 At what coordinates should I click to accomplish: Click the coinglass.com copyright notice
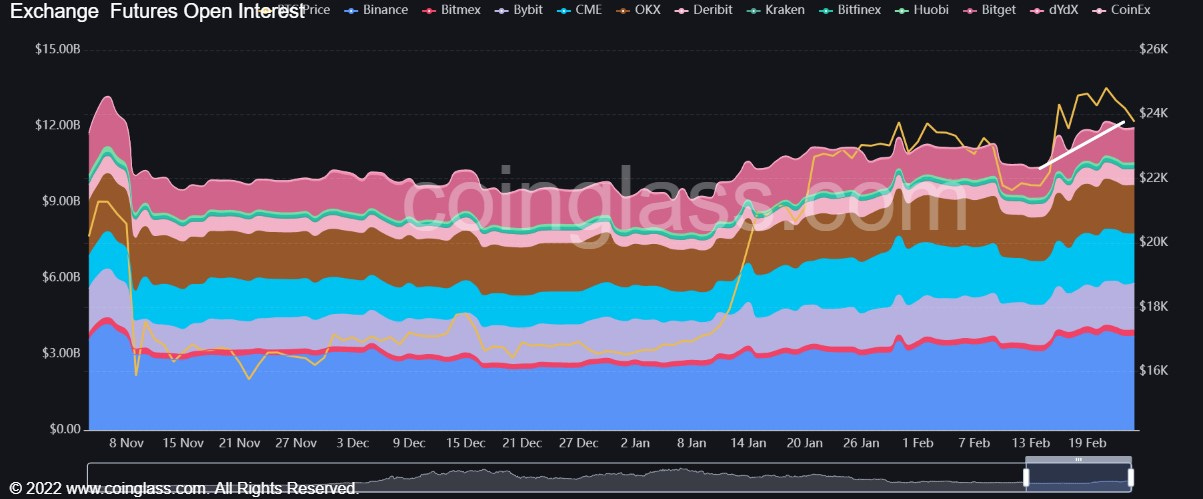184,488
